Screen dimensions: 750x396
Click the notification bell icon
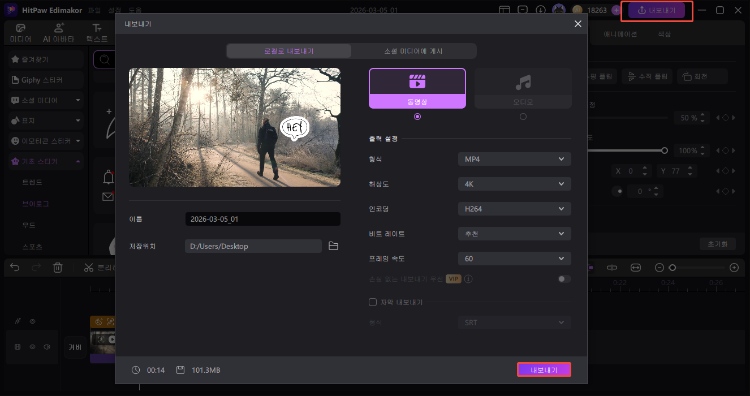(109, 177)
